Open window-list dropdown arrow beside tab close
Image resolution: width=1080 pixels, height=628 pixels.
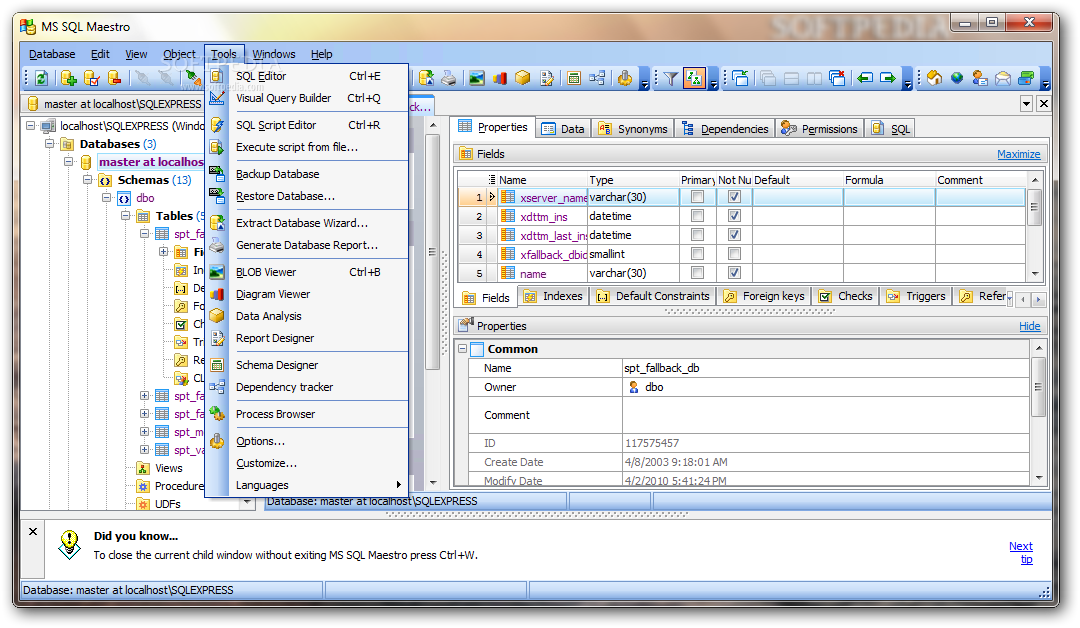1026,104
